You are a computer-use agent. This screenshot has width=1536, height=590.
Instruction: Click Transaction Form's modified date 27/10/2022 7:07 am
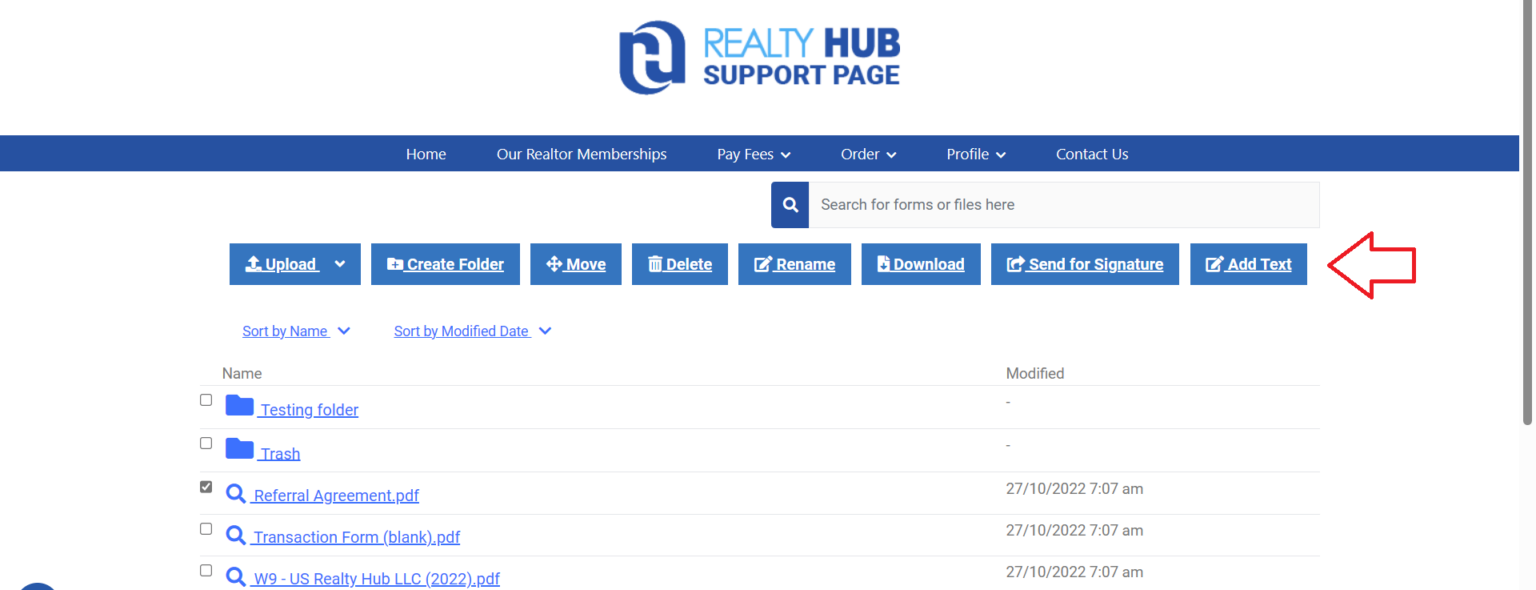click(1074, 531)
